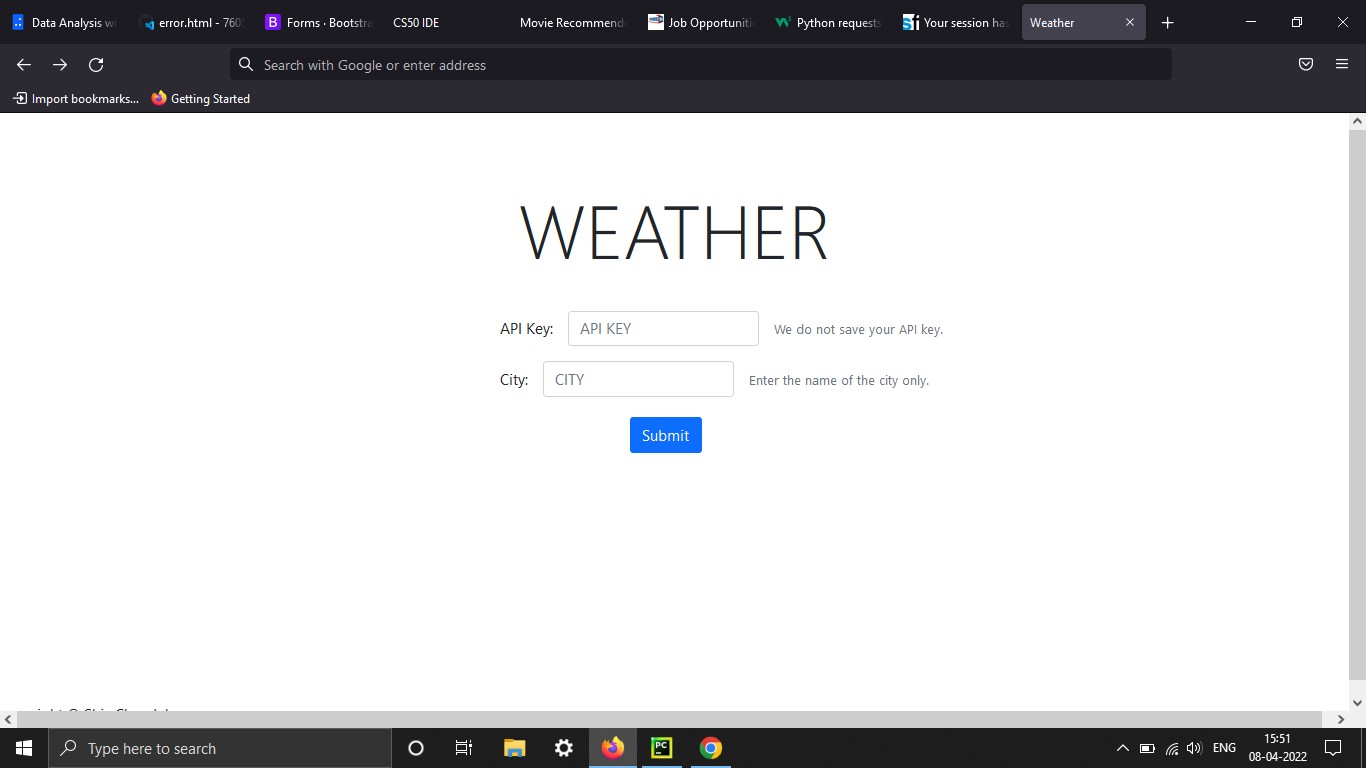The height and width of the screenshot is (768, 1366).
Task: Open a new browser tab
Action: 1167,22
